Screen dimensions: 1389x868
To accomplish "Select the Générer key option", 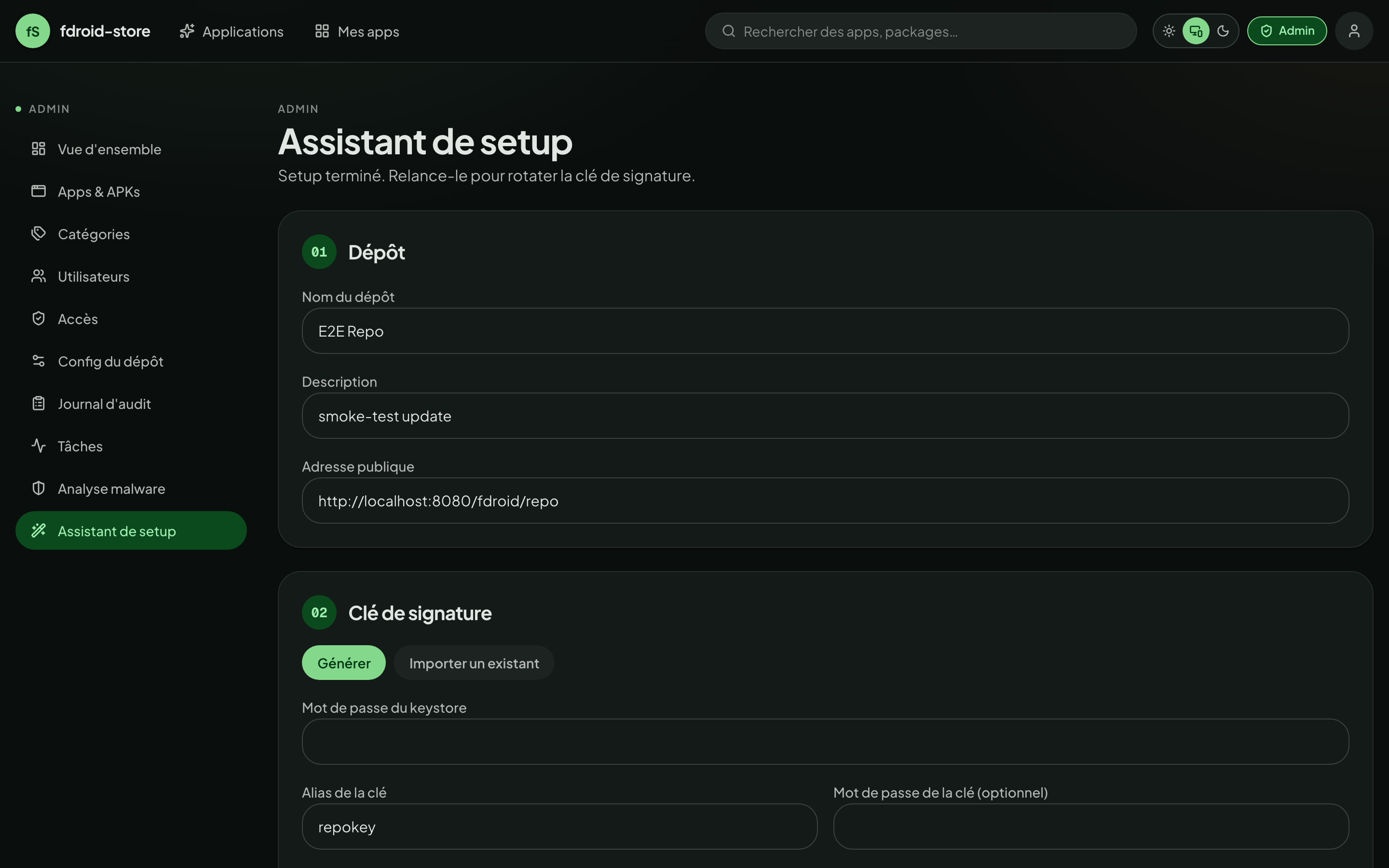I will tap(344, 663).
